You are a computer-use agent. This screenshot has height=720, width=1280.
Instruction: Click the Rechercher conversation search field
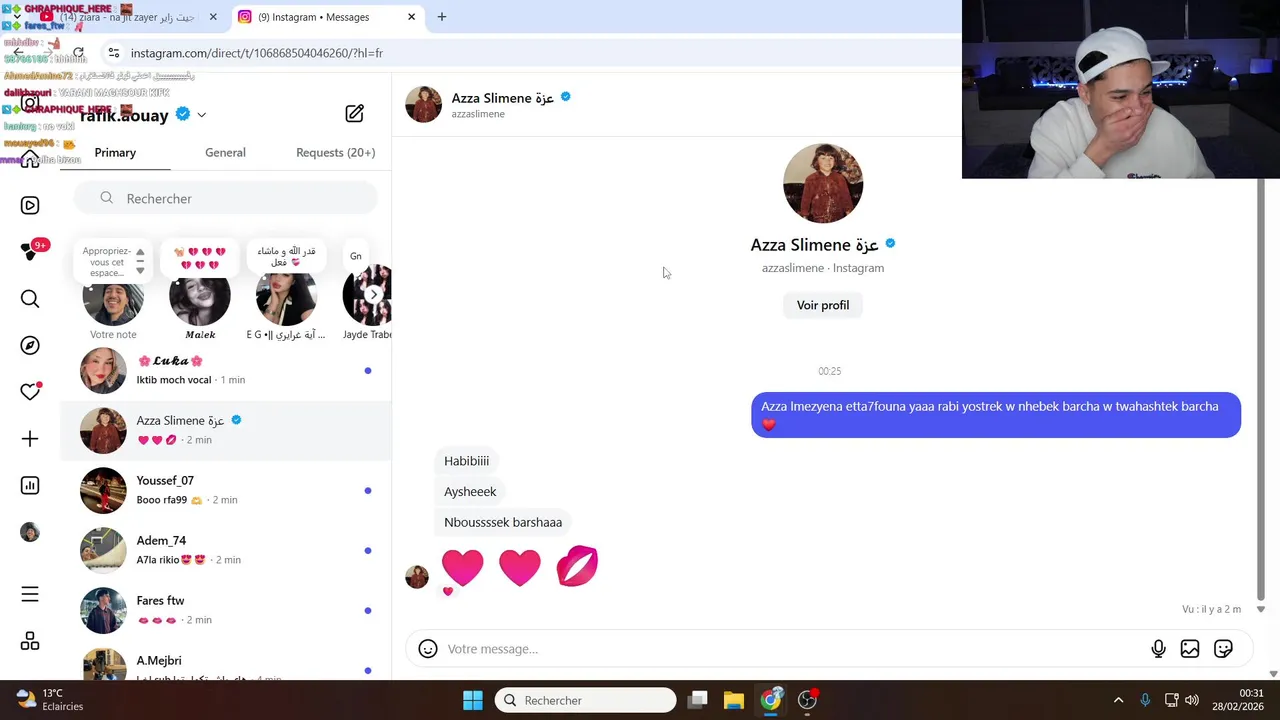coord(225,198)
